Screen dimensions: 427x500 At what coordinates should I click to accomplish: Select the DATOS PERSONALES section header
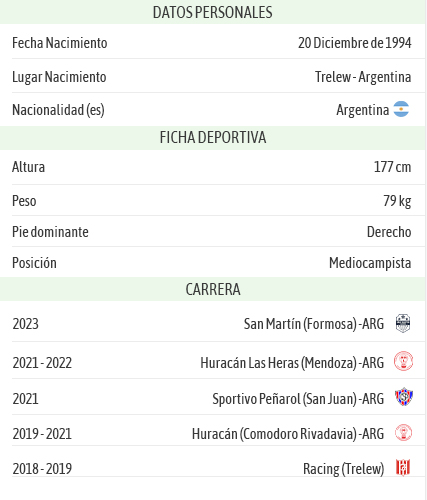click(x=213, y=12)
